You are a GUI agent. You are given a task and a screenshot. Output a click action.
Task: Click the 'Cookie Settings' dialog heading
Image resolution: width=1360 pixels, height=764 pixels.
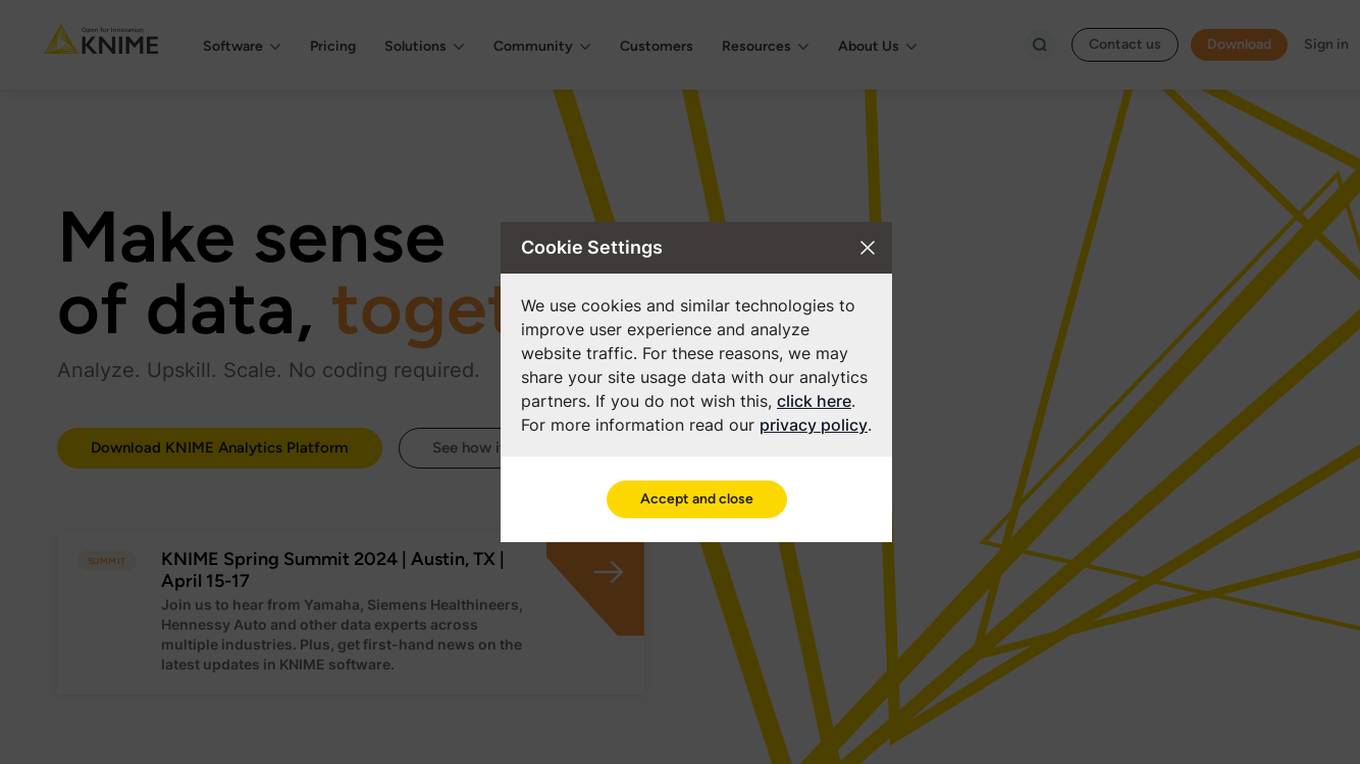point(592,248)
